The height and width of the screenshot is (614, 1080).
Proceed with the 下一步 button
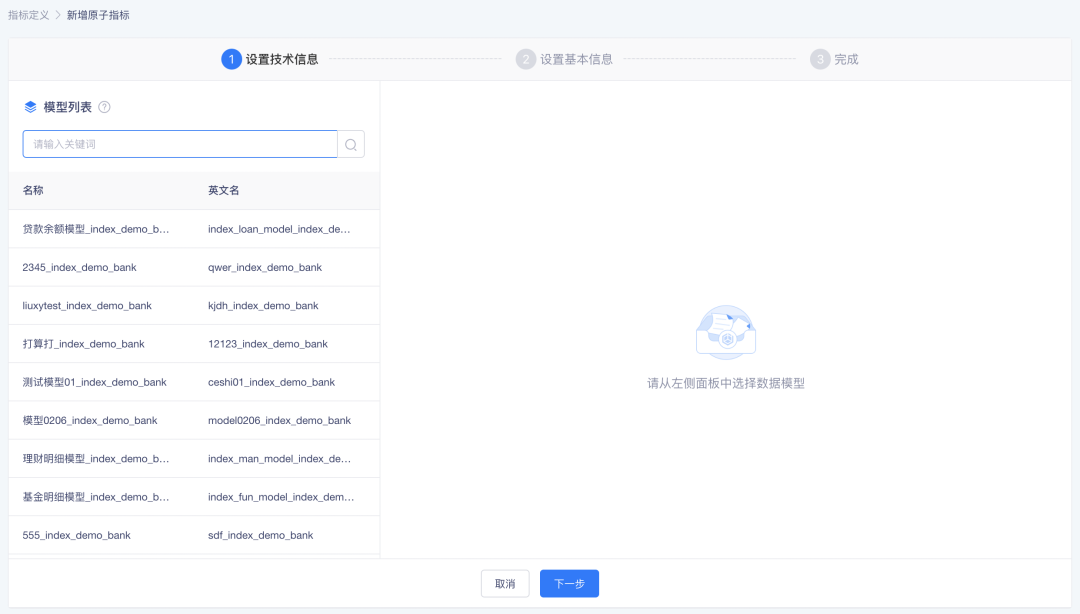(569, 584)
